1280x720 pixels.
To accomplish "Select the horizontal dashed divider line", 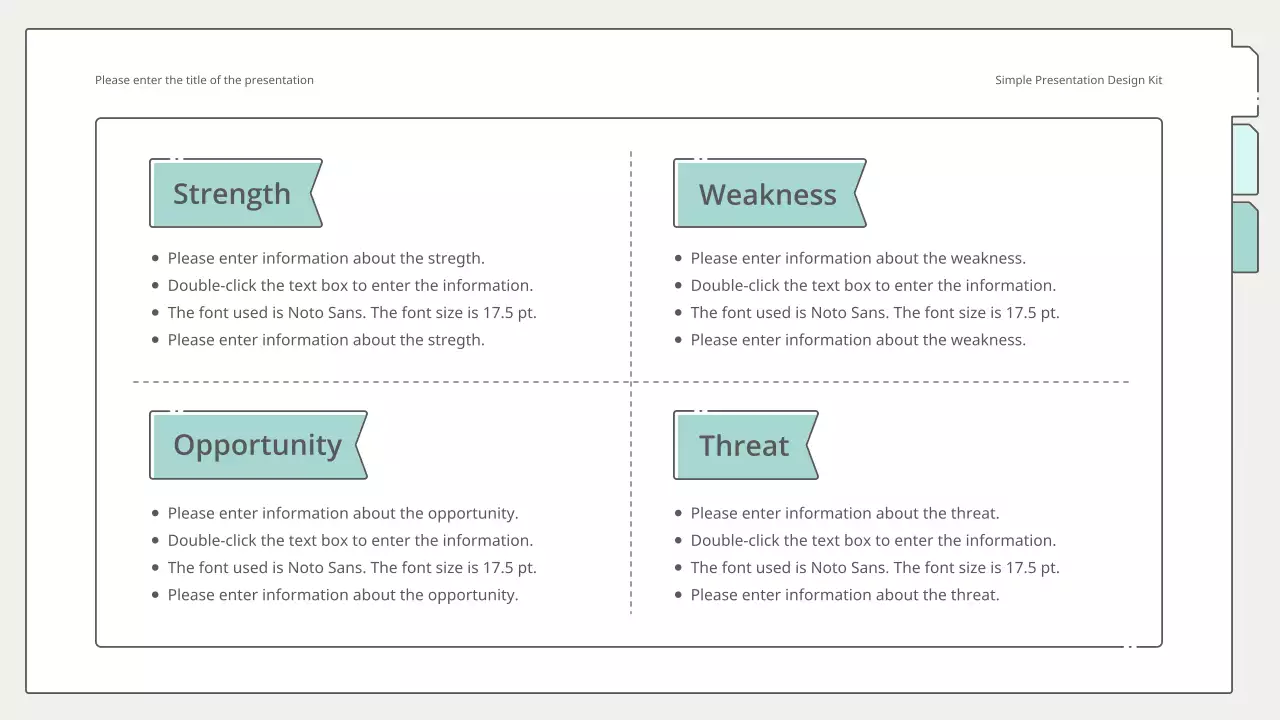I will pyautogui.click(x=400, y=382).
